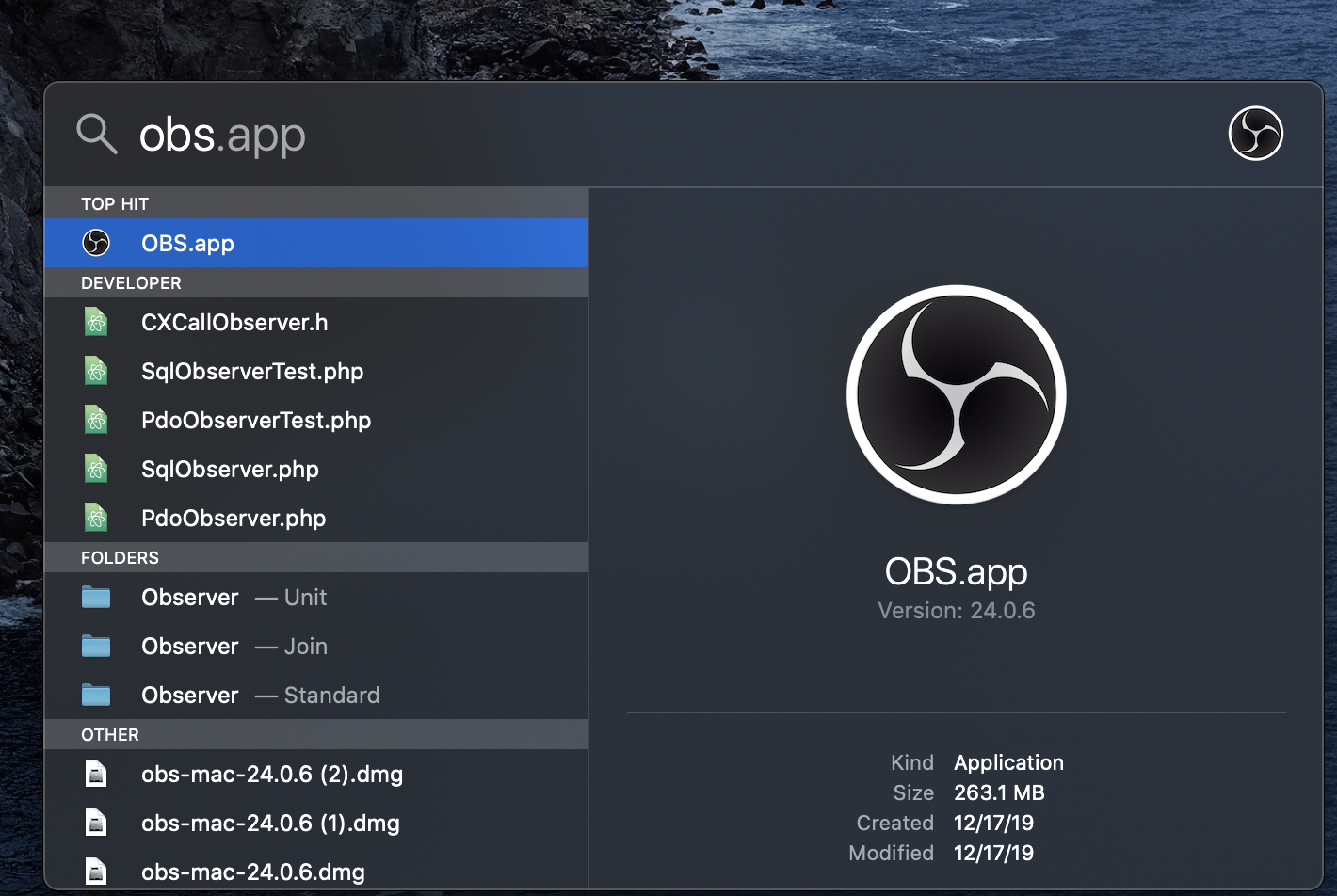The height and width of the screenshot is (896, 1337).
Task: Click the OBS logo in the search bar
Action: coord(1256,134)
